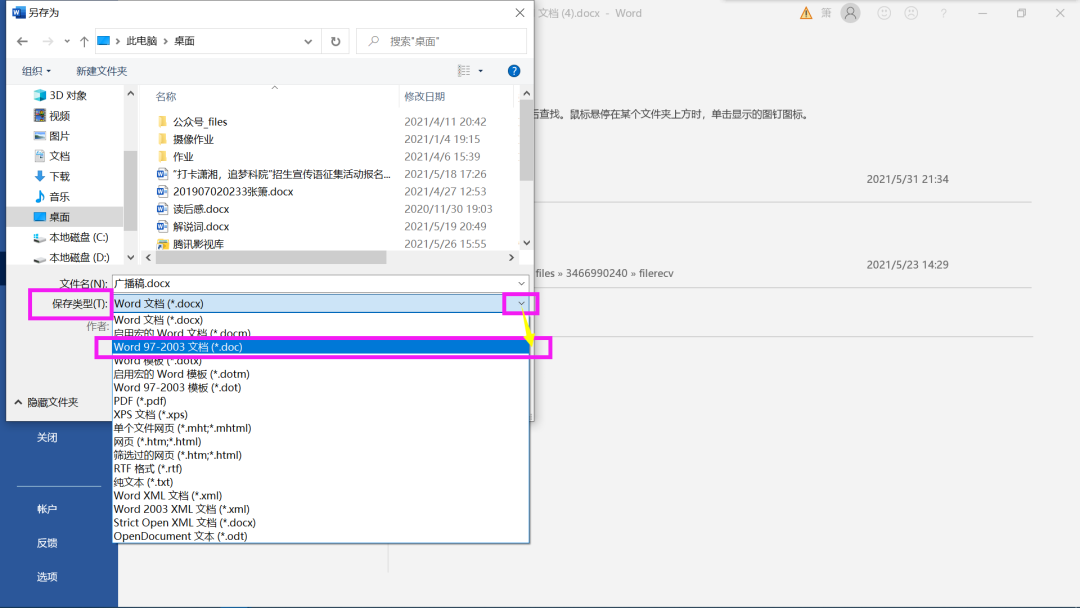The height and width of the screenshot is (608, 1080).
Task: Click the smiley face feedback icon
Action: [884, 13]
